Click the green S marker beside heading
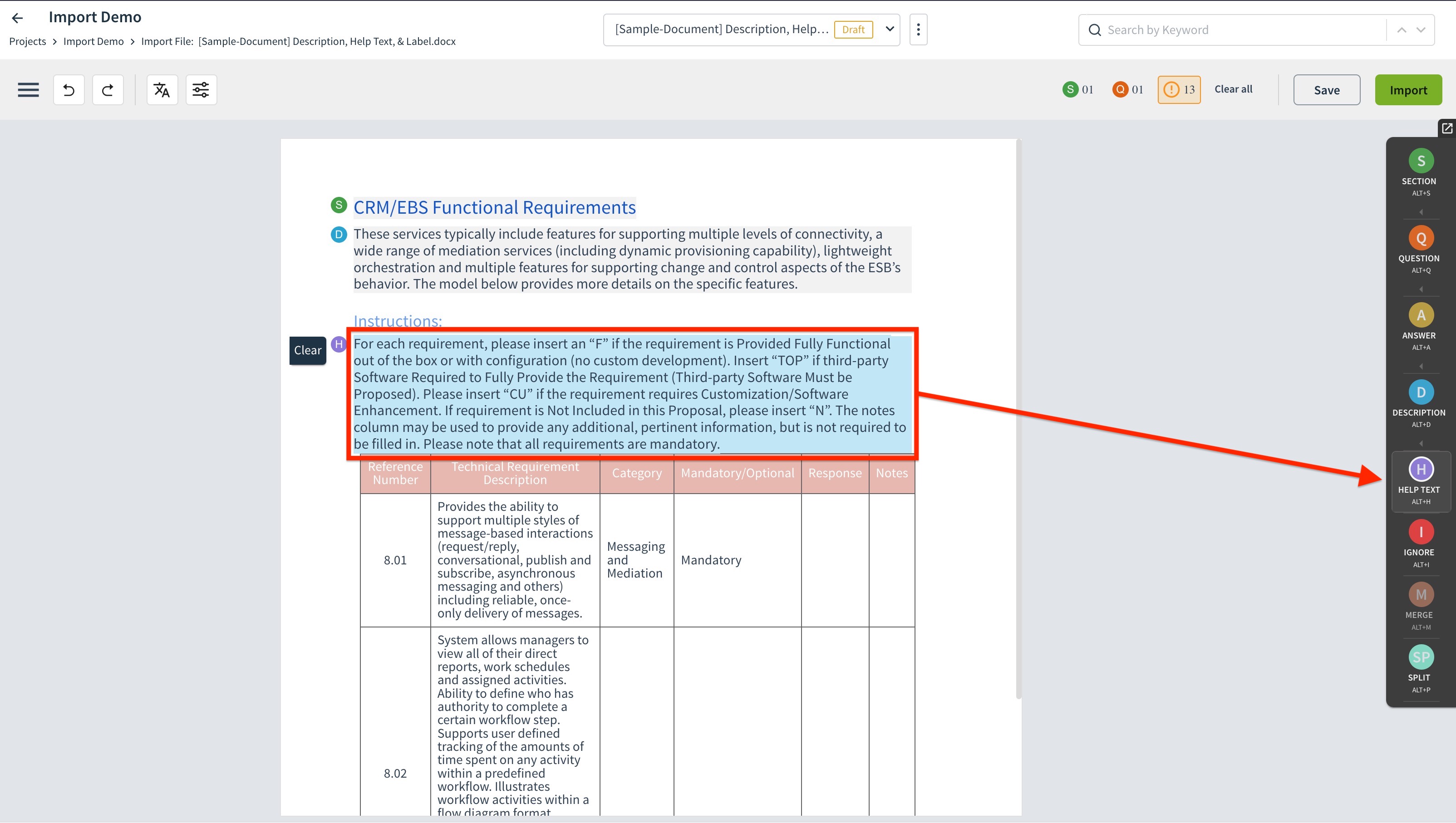This screenshot has width=1456, height=823. [x=339, y=205]
